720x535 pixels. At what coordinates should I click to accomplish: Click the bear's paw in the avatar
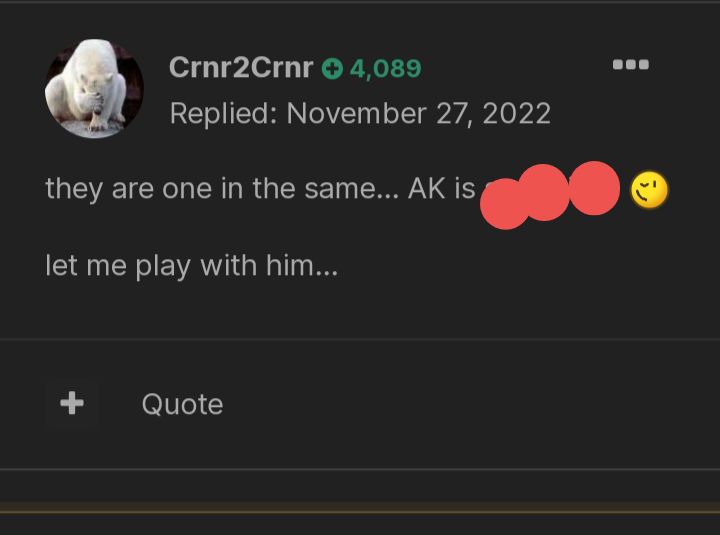pyautogui.click(x=95, y=103)
